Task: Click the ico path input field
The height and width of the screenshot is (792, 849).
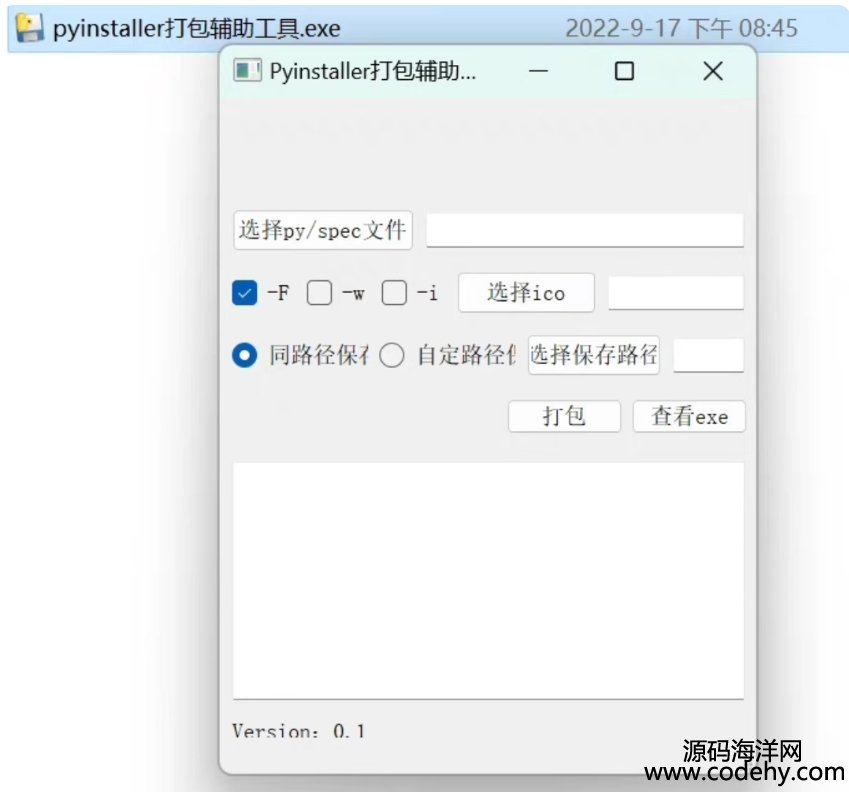Action: 676,293
